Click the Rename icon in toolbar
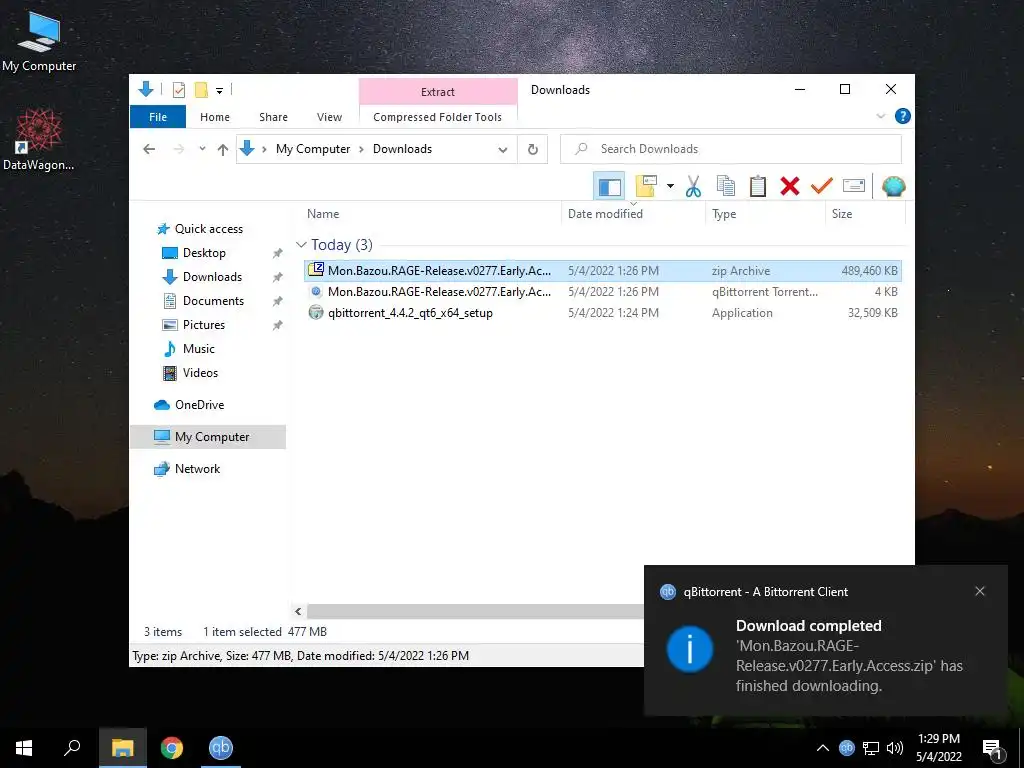 point(854,186)
